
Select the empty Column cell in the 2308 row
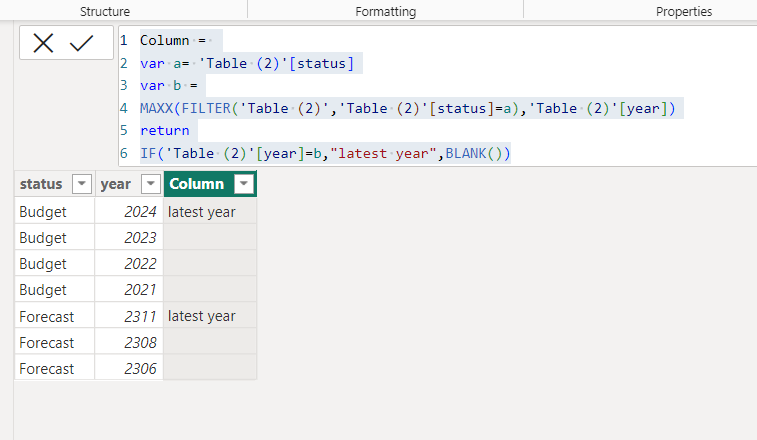[210, 342]
